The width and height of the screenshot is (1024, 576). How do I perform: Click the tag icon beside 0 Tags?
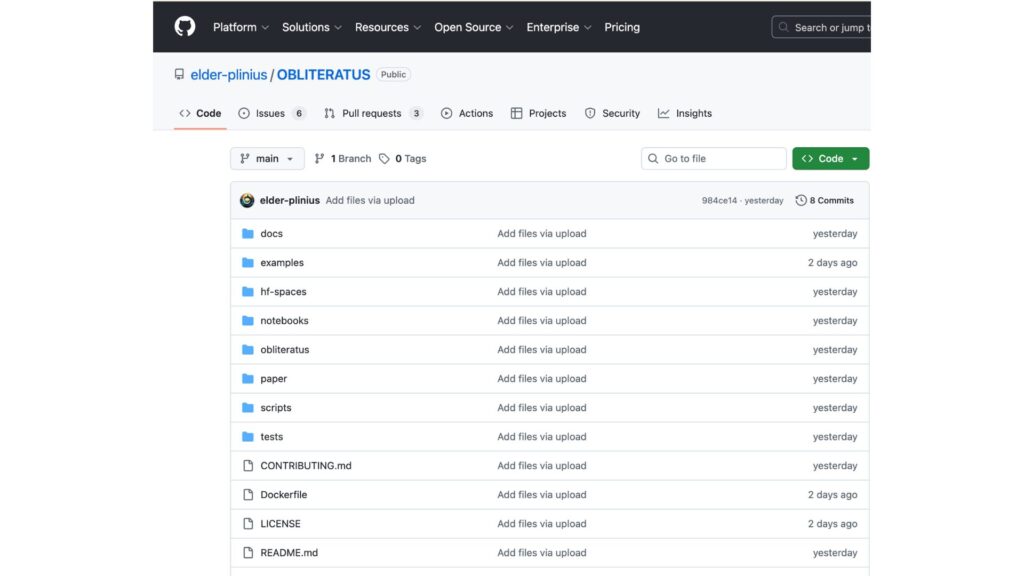[x=384, y=158]
